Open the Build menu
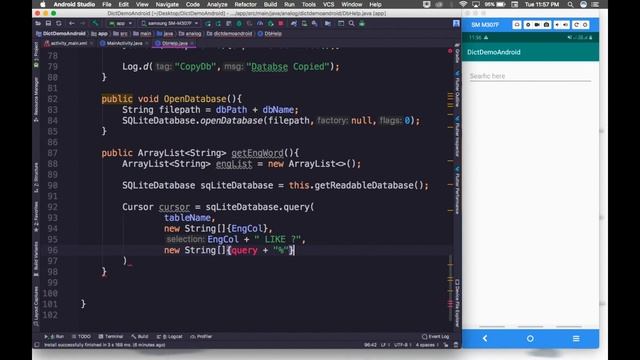Viewport: 640px width, 360px height. click(270, 4)
